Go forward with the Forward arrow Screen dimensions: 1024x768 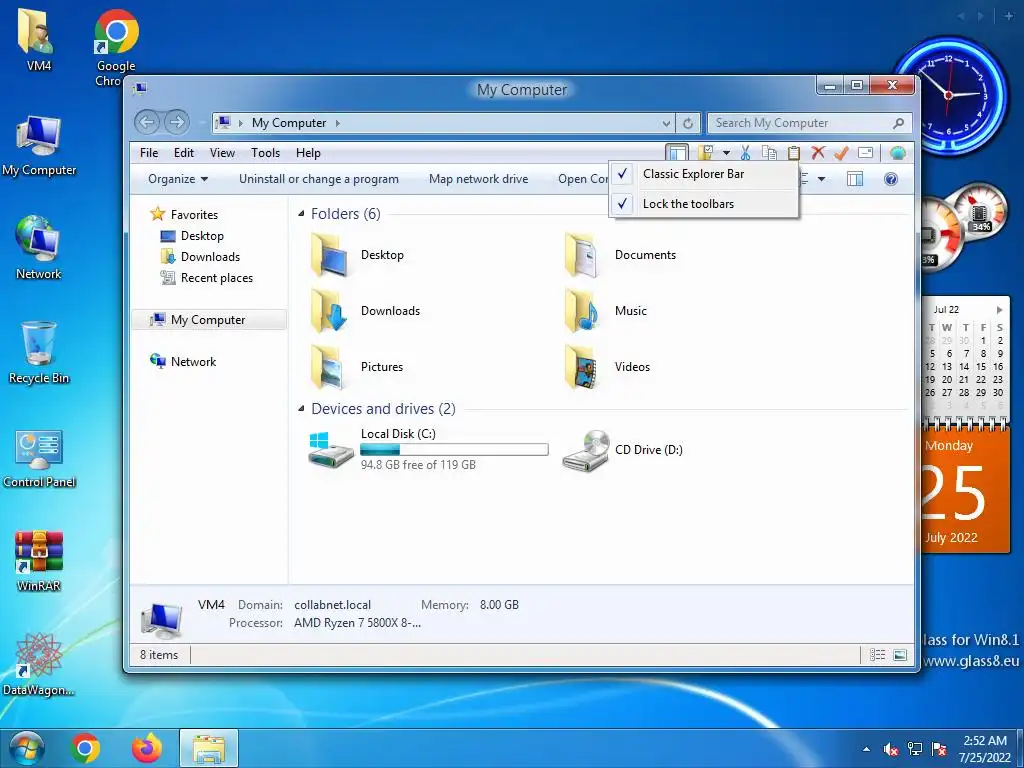[176, 122]
